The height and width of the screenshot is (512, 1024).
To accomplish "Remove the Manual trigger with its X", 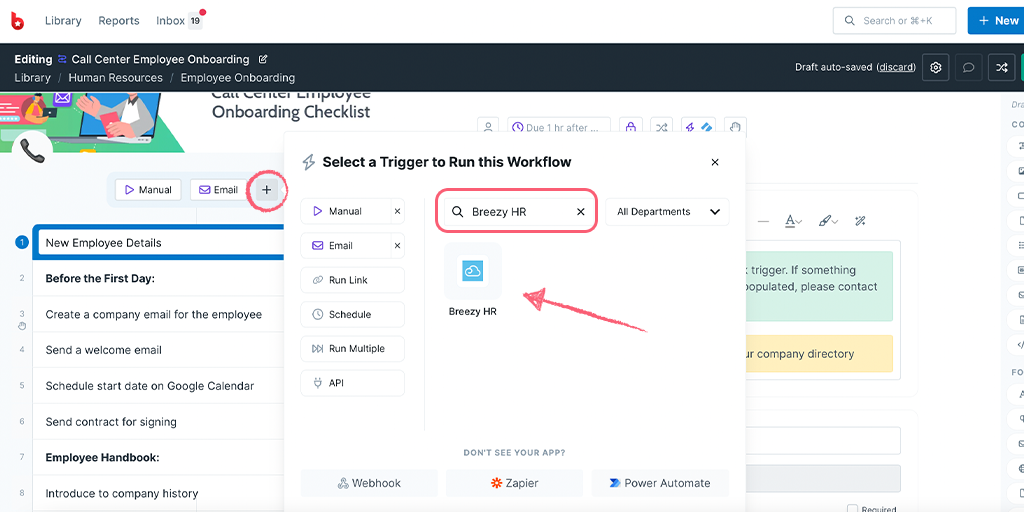I will 397,212.
